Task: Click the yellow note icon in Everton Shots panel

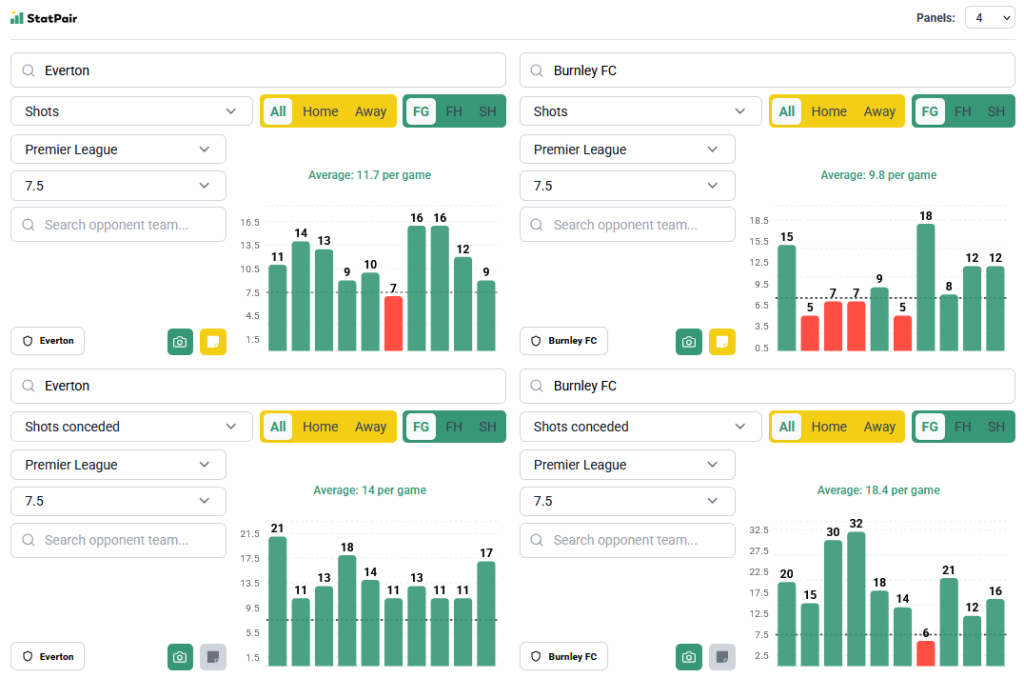Action: click(213, 342)
